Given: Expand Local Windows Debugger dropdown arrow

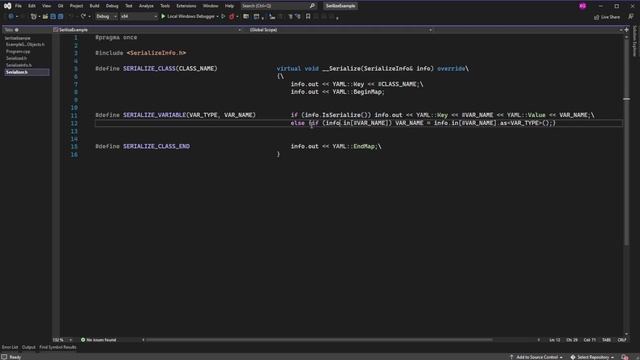Looking at the screenshot, I should [x=217, y=17].
